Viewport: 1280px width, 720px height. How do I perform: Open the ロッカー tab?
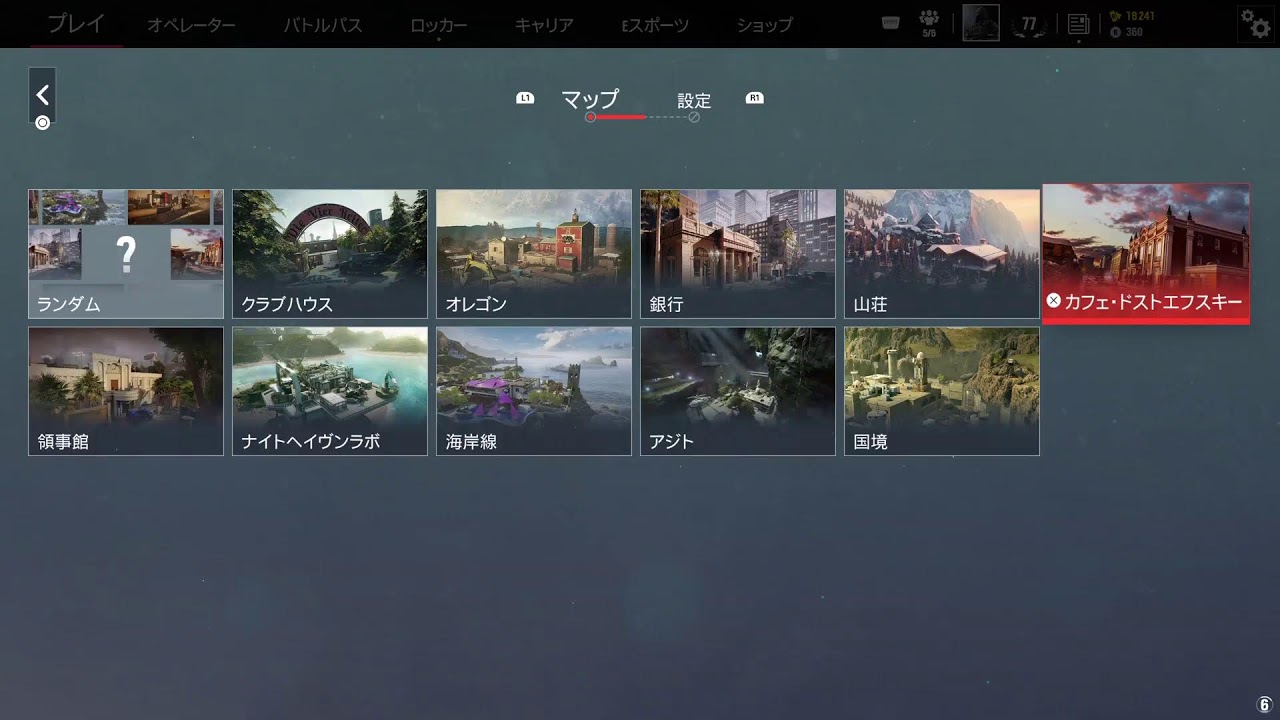(439, 25)
